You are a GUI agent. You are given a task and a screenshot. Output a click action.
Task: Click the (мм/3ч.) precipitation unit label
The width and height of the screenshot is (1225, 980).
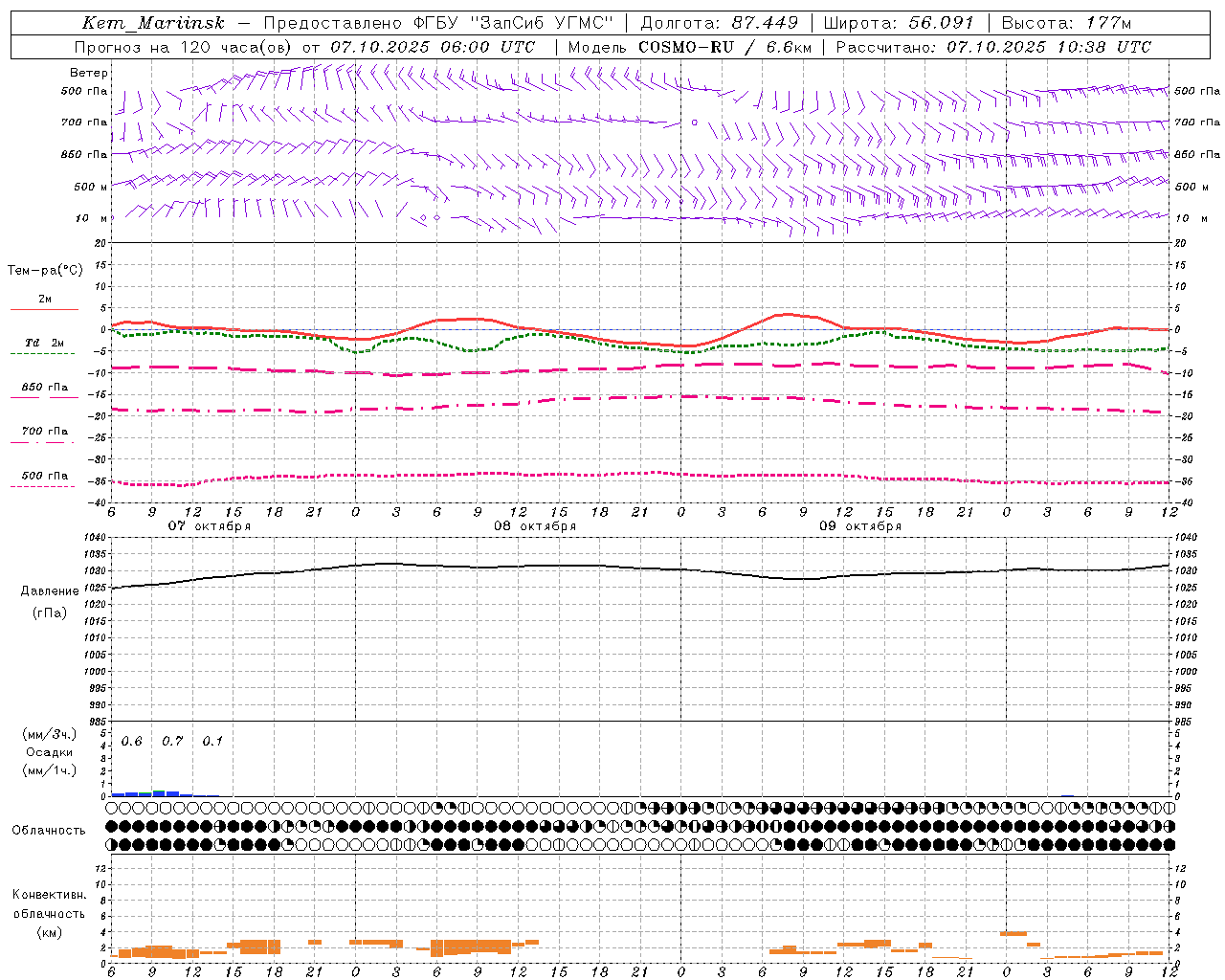(49, 734)
